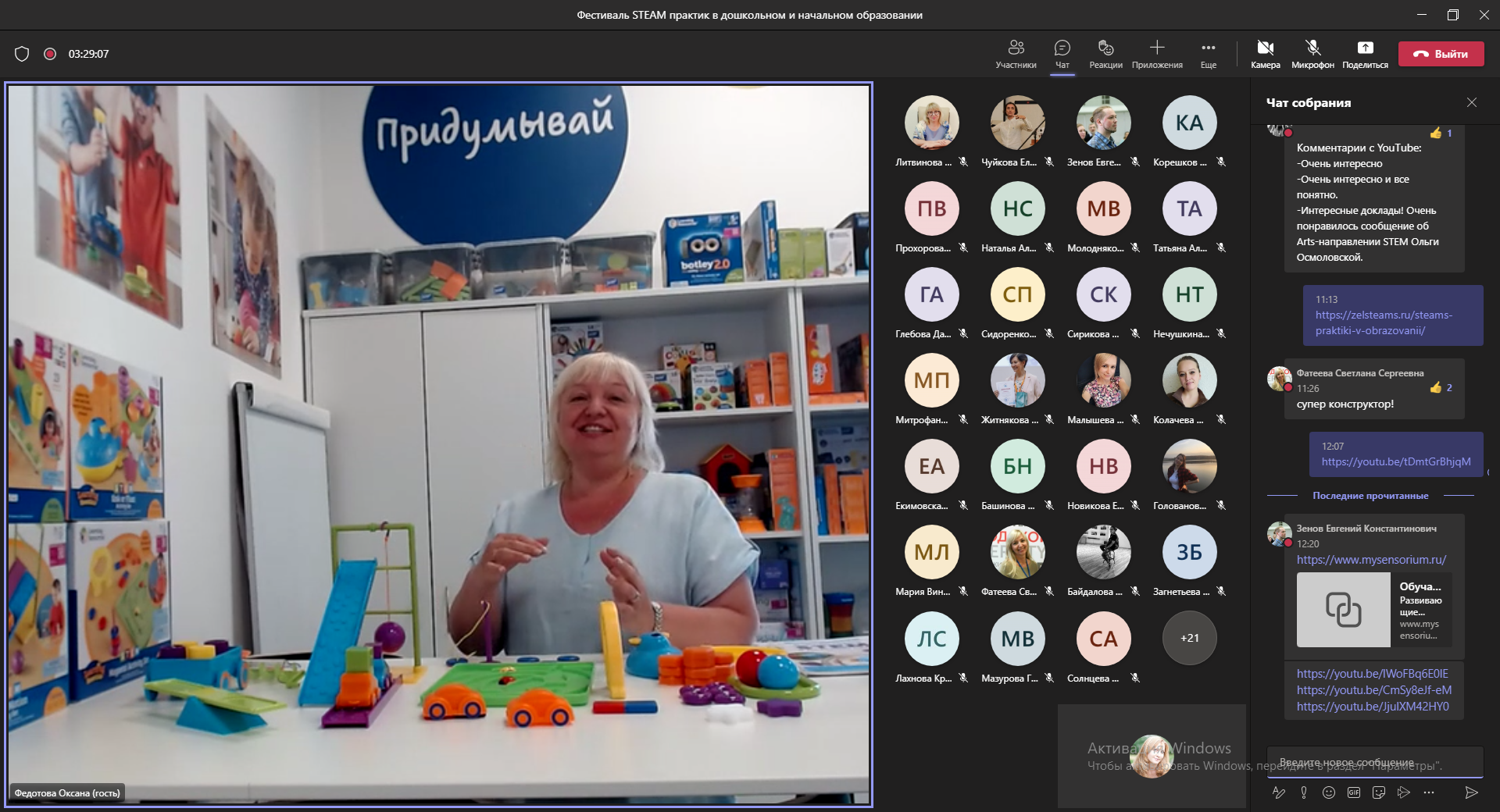
Task: Open the mysensorium.ru link preview card
Action: tap(1374, 610)
